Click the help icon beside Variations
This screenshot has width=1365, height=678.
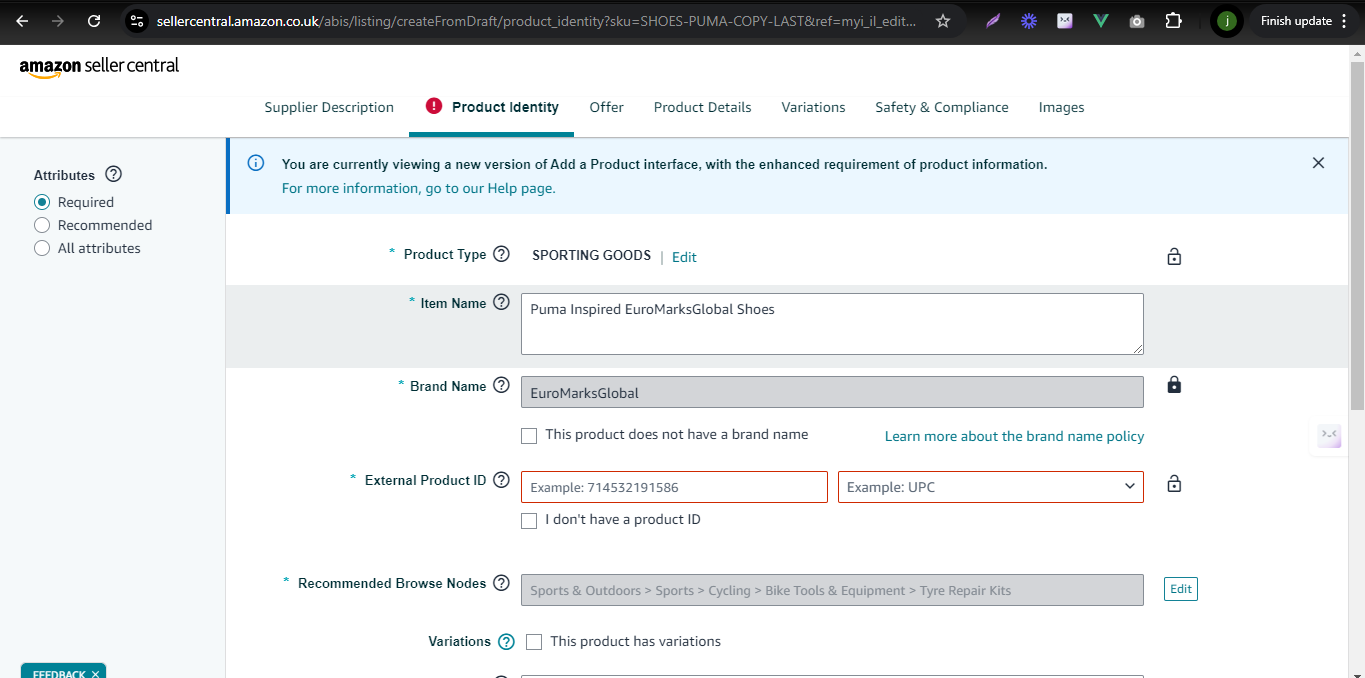(506, 642)
